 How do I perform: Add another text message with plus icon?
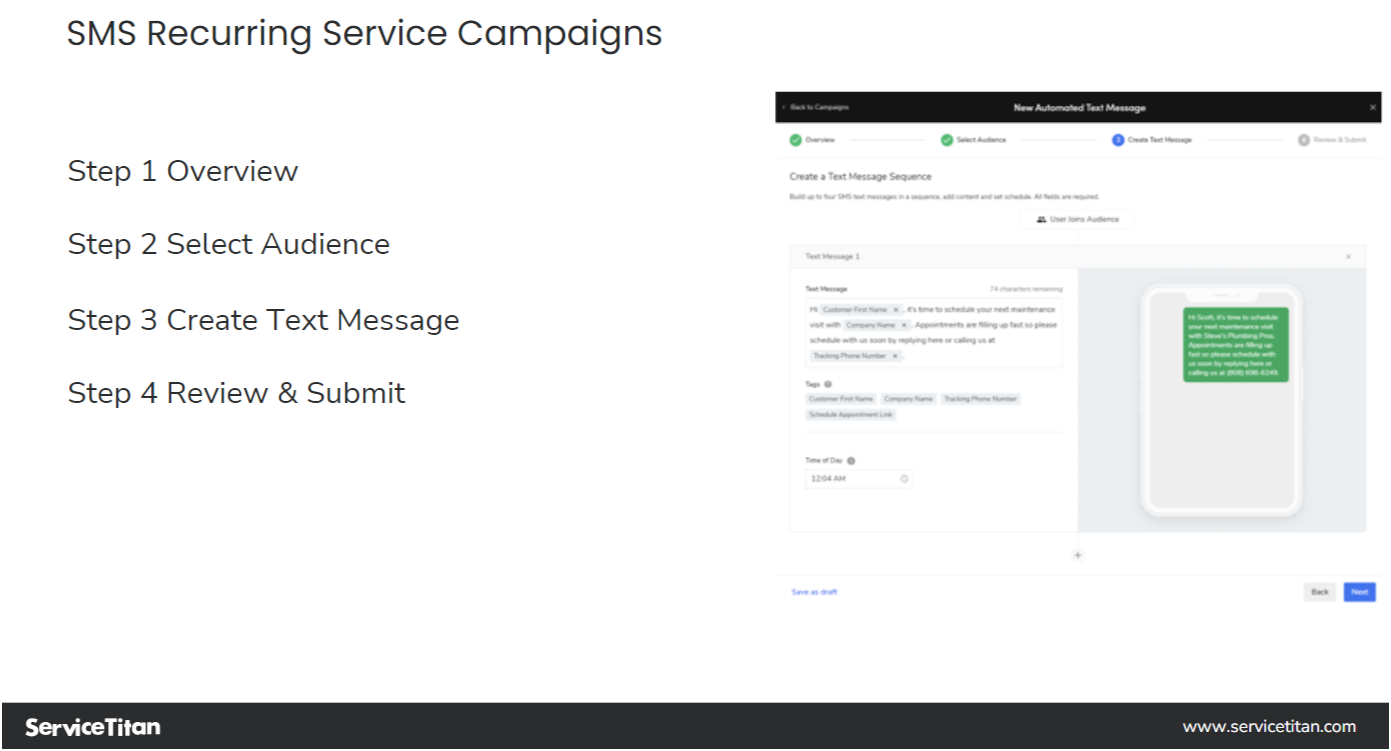pos(1077,555)
